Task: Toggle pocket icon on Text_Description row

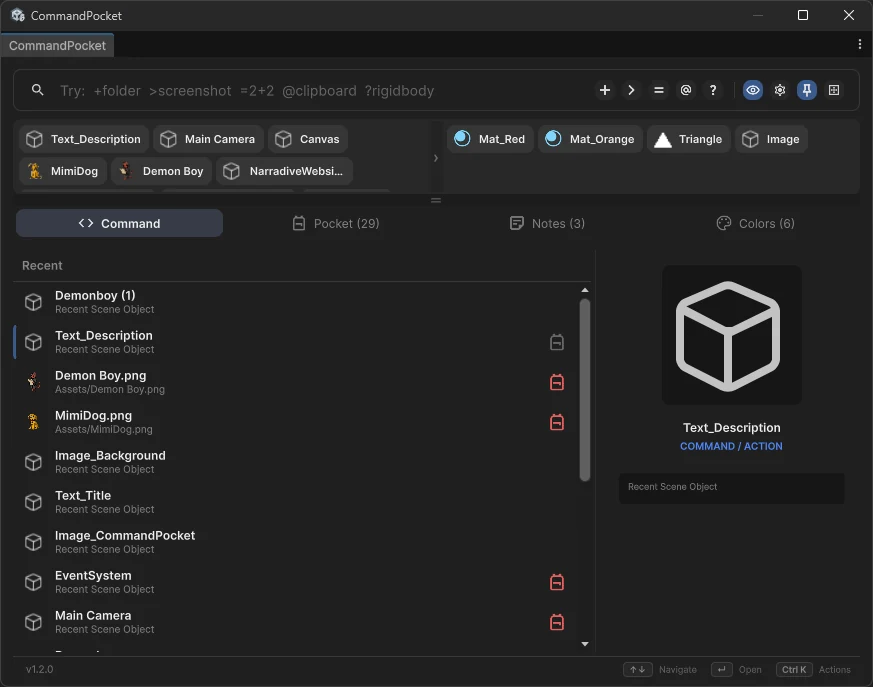Action: point(557,342)
